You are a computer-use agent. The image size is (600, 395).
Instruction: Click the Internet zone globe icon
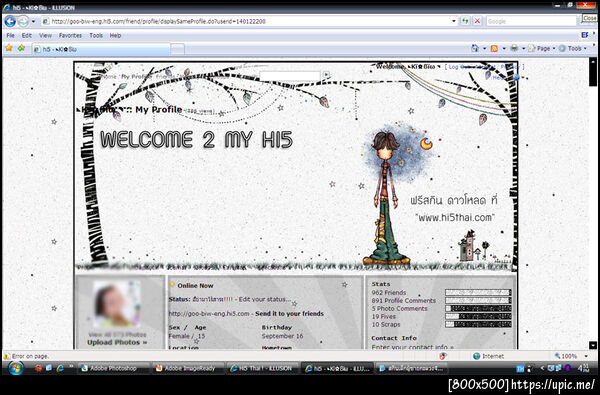(x=476, y=356)
